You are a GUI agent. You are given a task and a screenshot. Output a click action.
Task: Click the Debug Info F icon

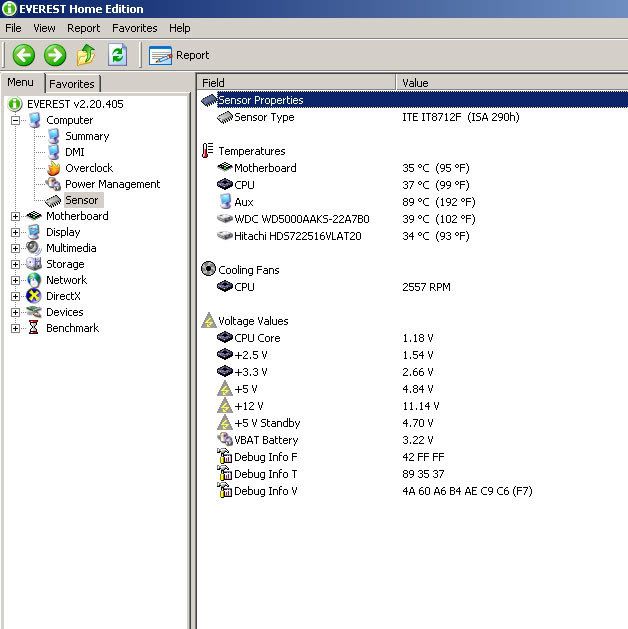point(225,456)
